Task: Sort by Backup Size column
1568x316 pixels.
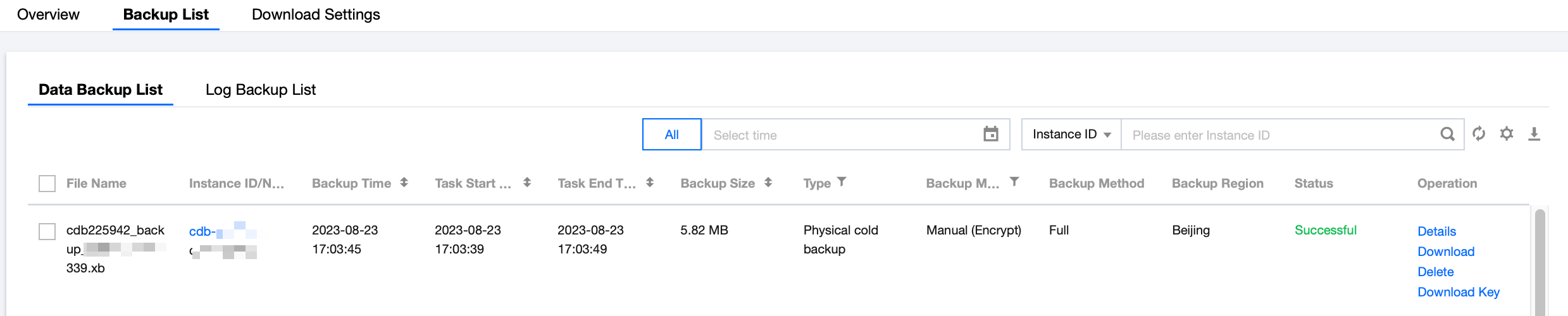Action: (x=768, y=183)
